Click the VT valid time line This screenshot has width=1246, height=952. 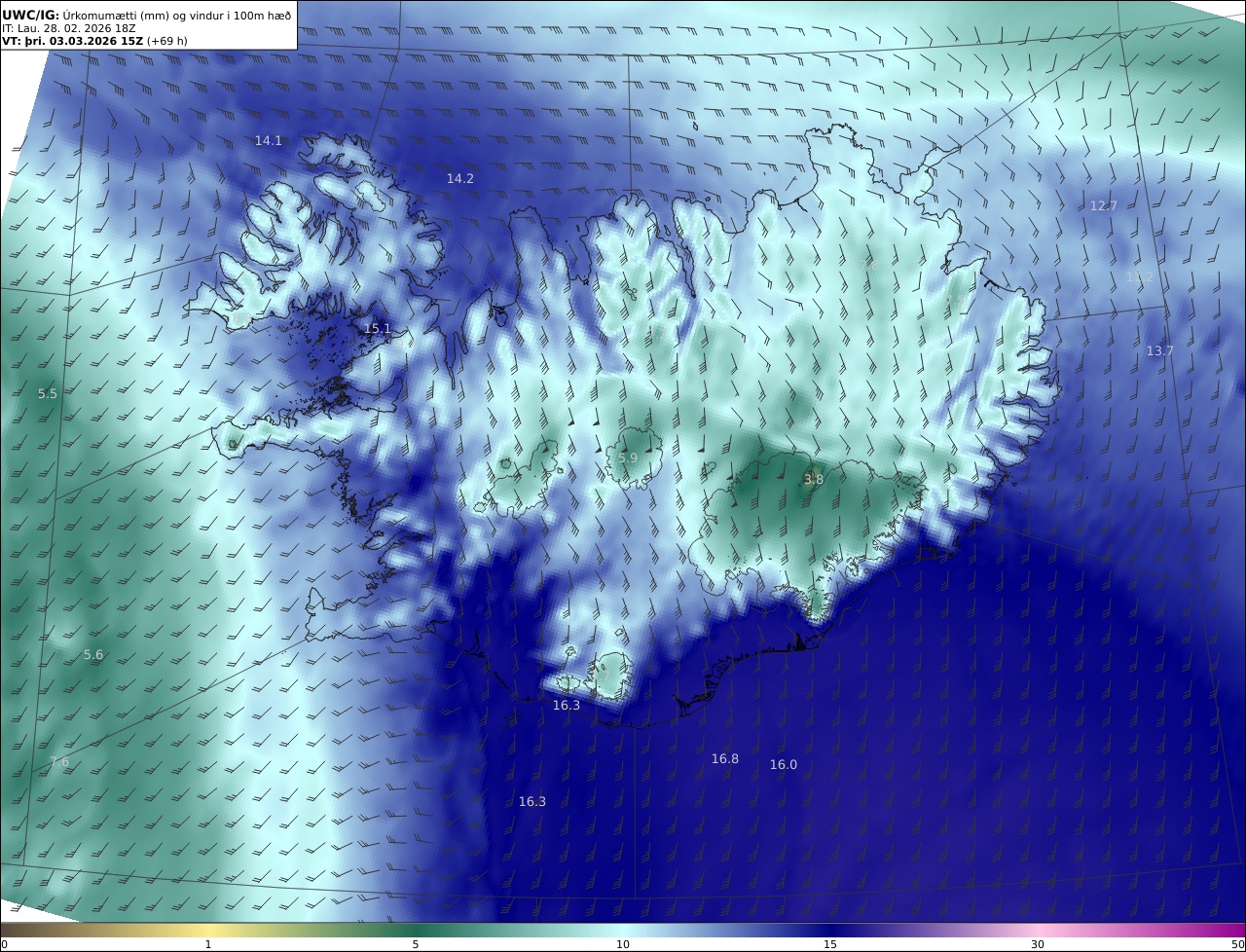[94, 41]
